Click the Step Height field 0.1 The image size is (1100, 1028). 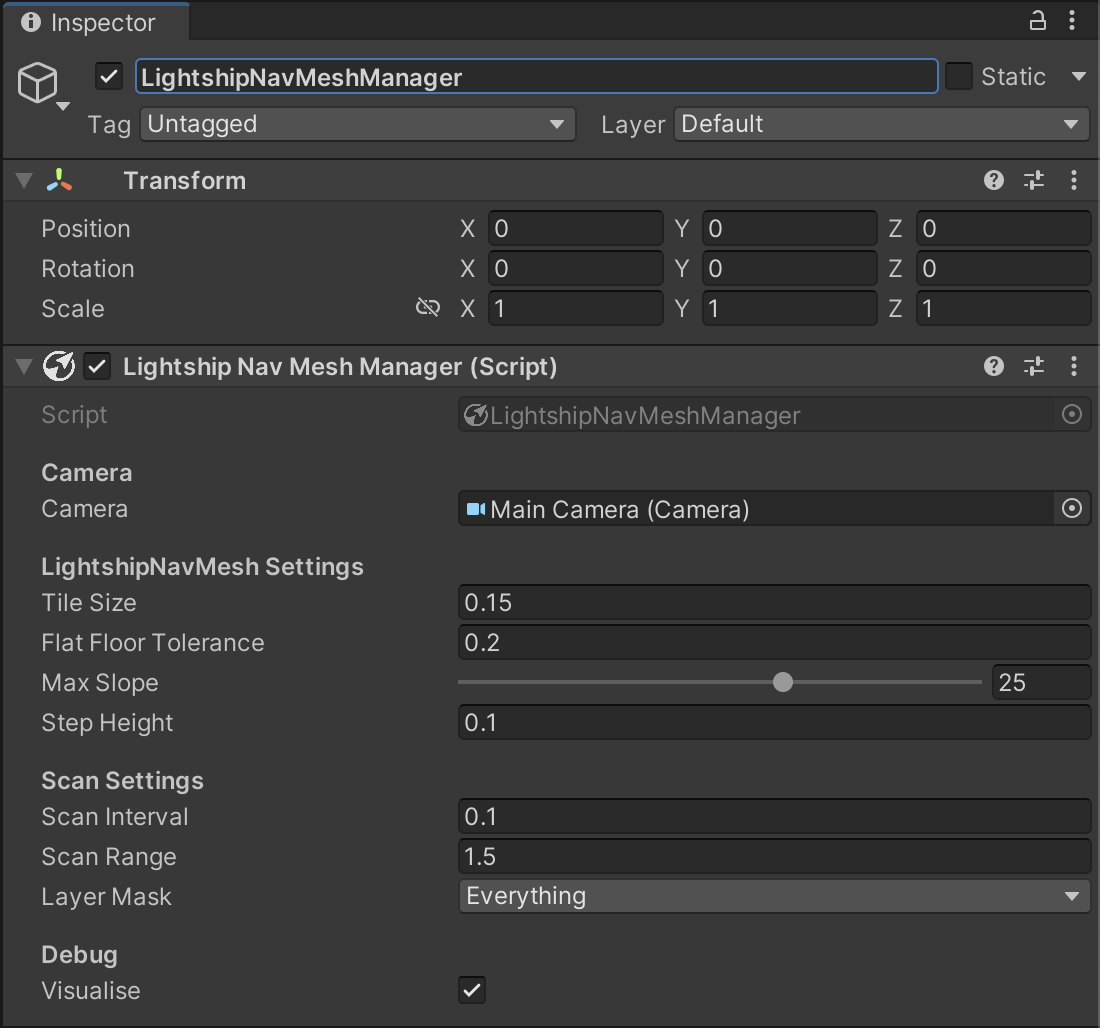(x=774, y=722)
